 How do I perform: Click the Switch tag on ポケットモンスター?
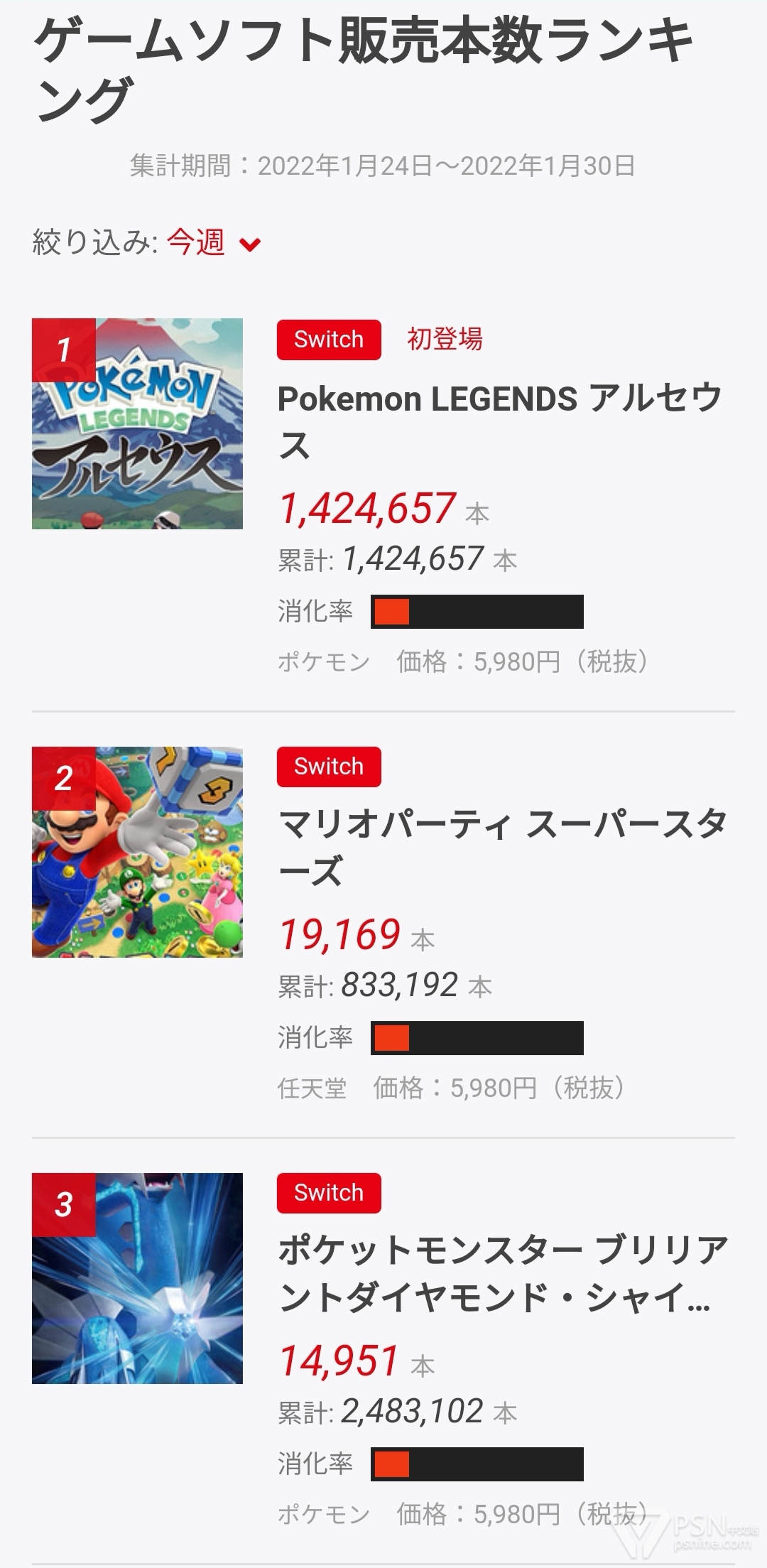pos(329,1193)
